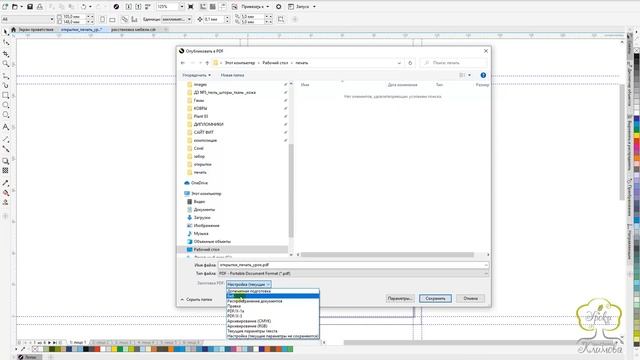This screenshot has height=360, width=640.
Task: Click the blue Help icon in dialog
Action: point(483,75)
